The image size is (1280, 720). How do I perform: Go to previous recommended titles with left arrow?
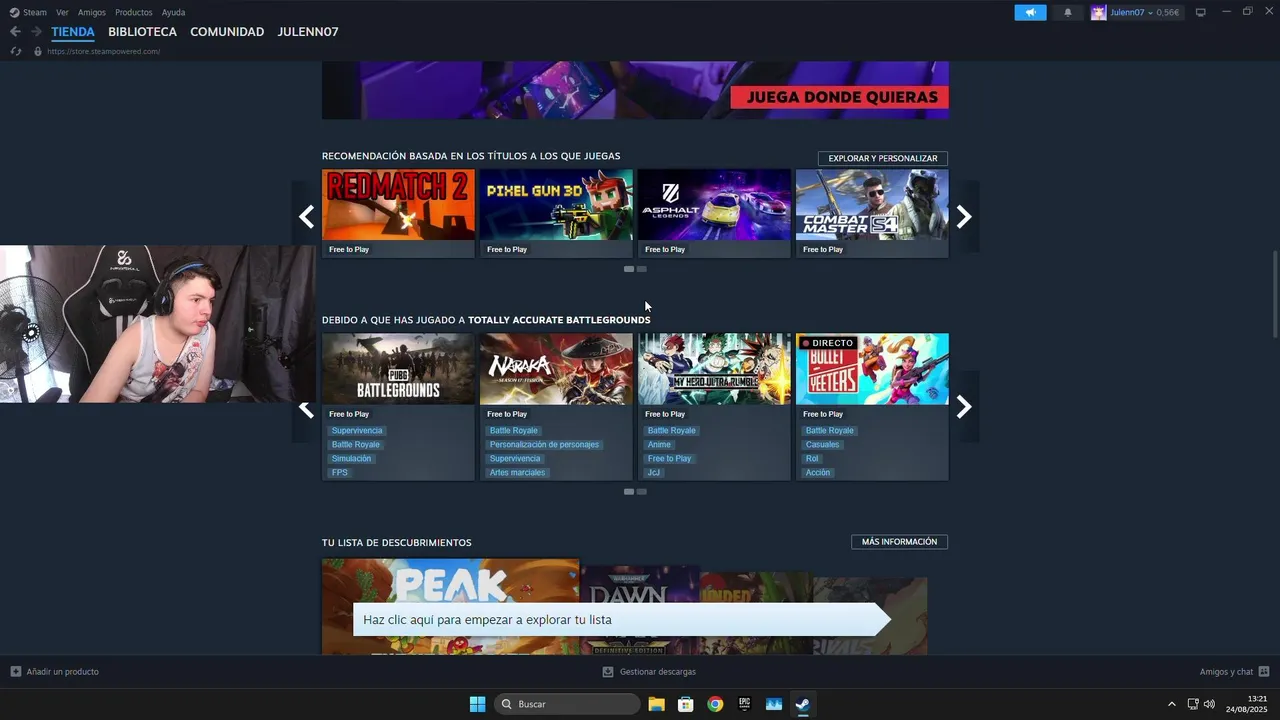pyautogui.click(x=306, y=216)
